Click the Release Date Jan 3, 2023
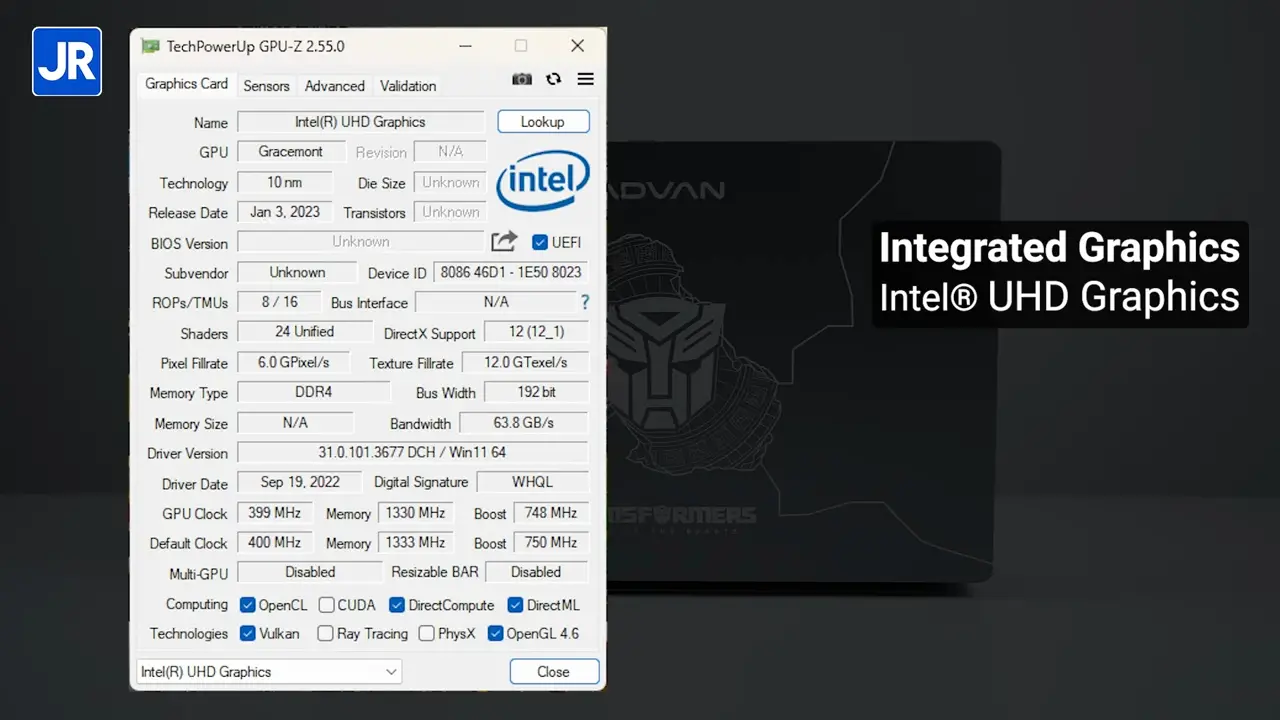 (x=285, y=212)
